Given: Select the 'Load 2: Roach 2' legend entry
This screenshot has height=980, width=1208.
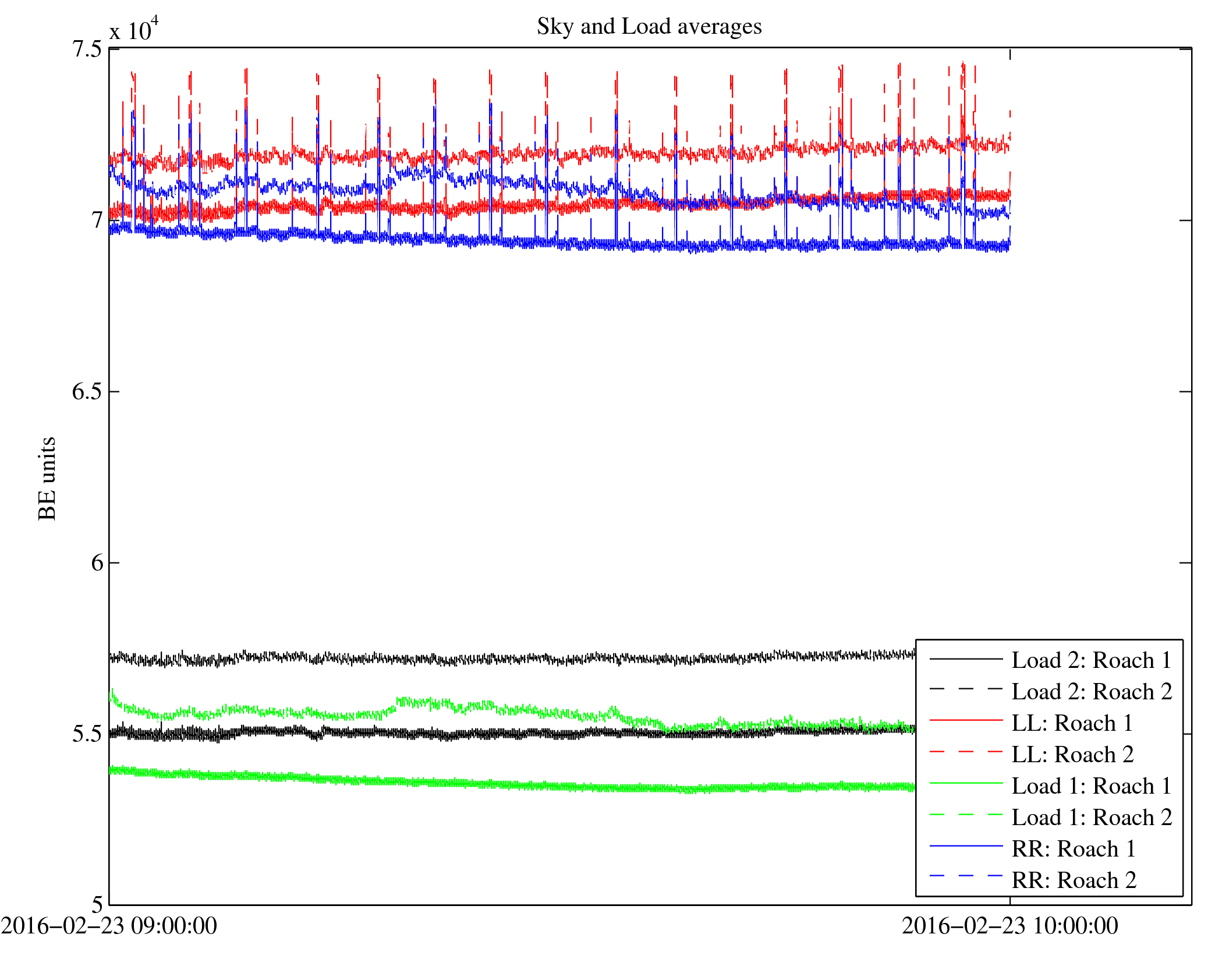Looking at the screenshot, I should tap(1092, 692).
